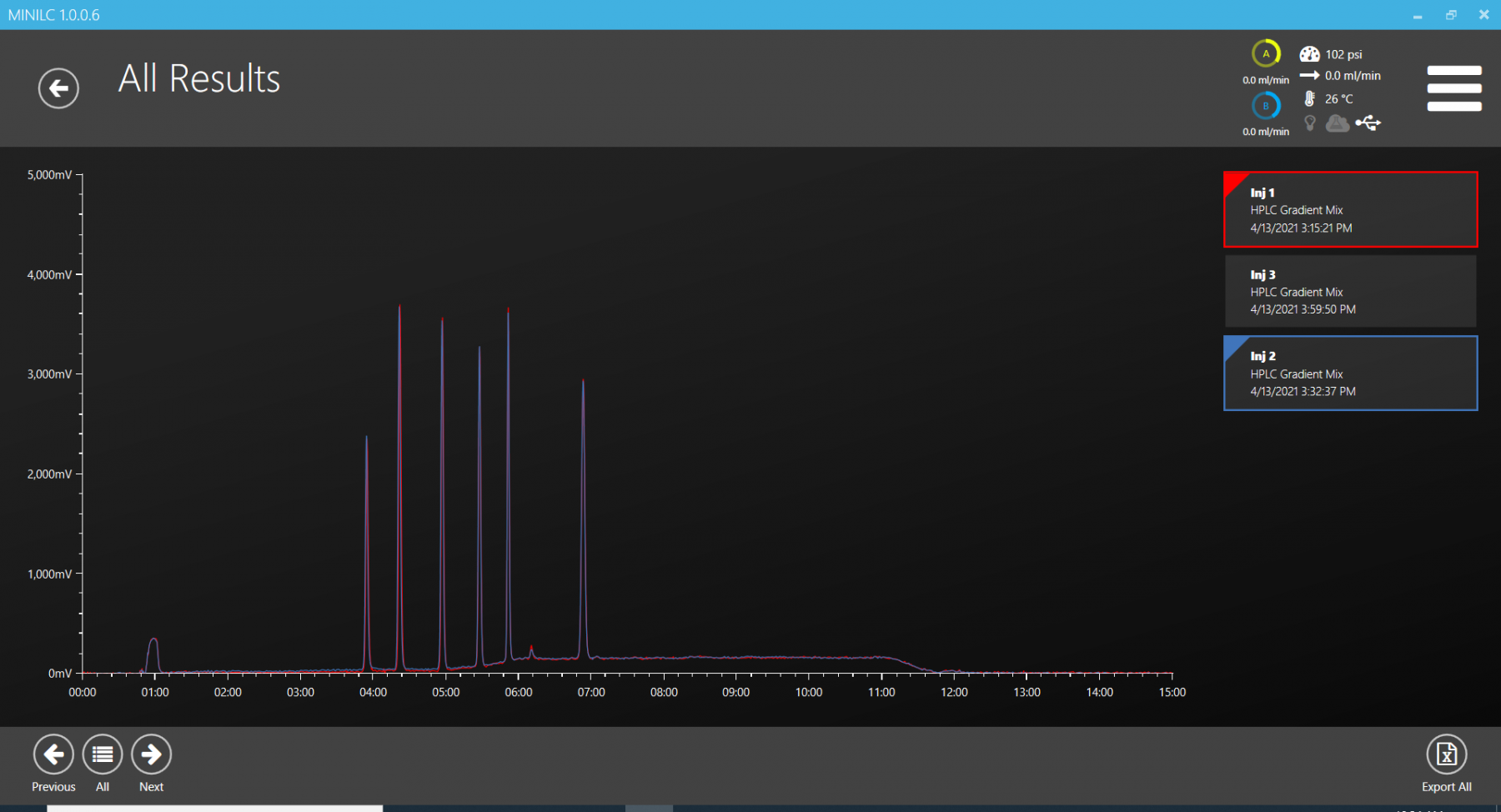Click the 07:00 marker on time axis
This screenshot has height=812, width=1501.
[x=591, y=692]
